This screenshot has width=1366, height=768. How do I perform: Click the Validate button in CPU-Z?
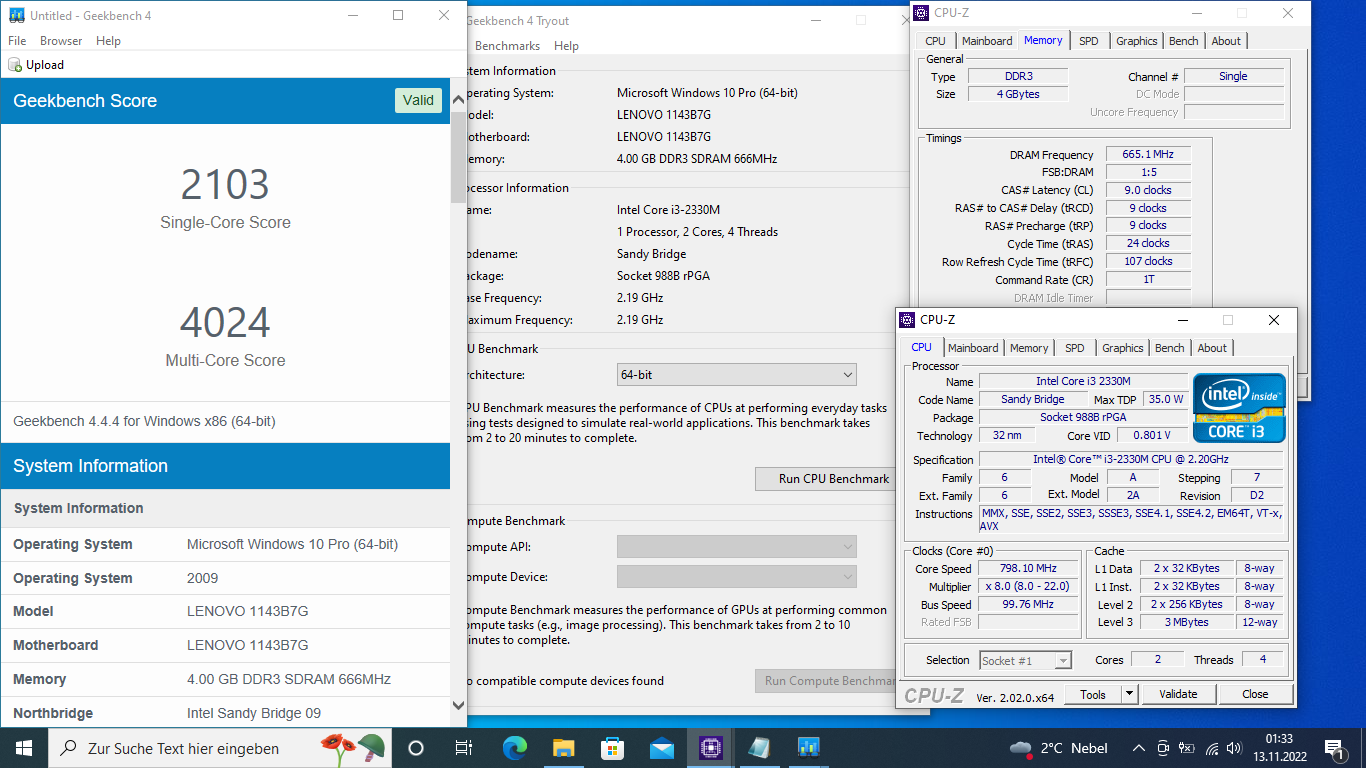1178,694
